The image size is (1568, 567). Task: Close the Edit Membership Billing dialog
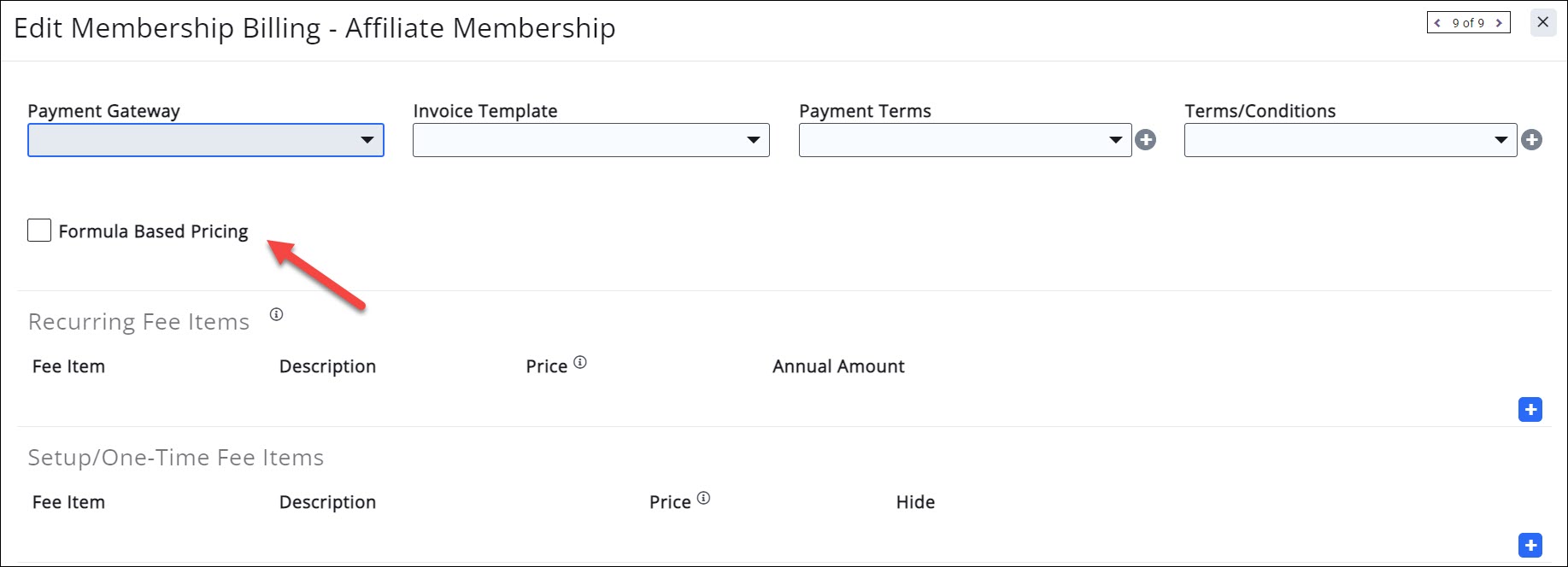click(x=1543, y=23)
